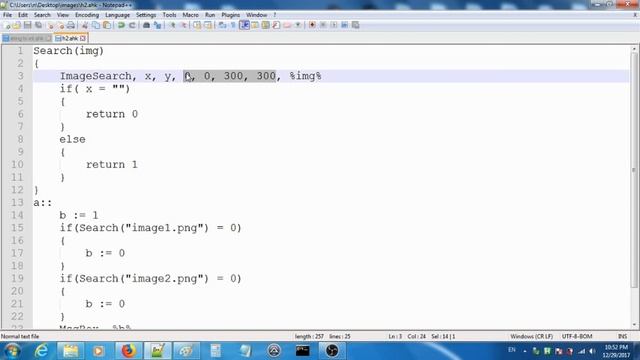Screen dimensions: 640x360
Task: Click the "Windows (CR LF)" status bar field
Action: pyautogui.click(x=531, y=336)
